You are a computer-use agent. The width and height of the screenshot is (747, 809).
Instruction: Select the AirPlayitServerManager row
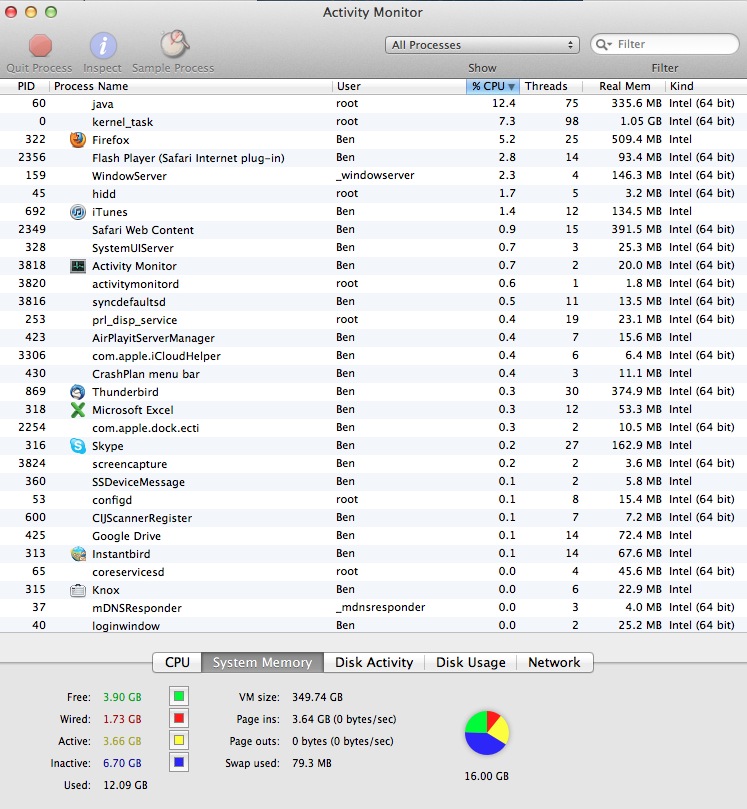point(374,337)
